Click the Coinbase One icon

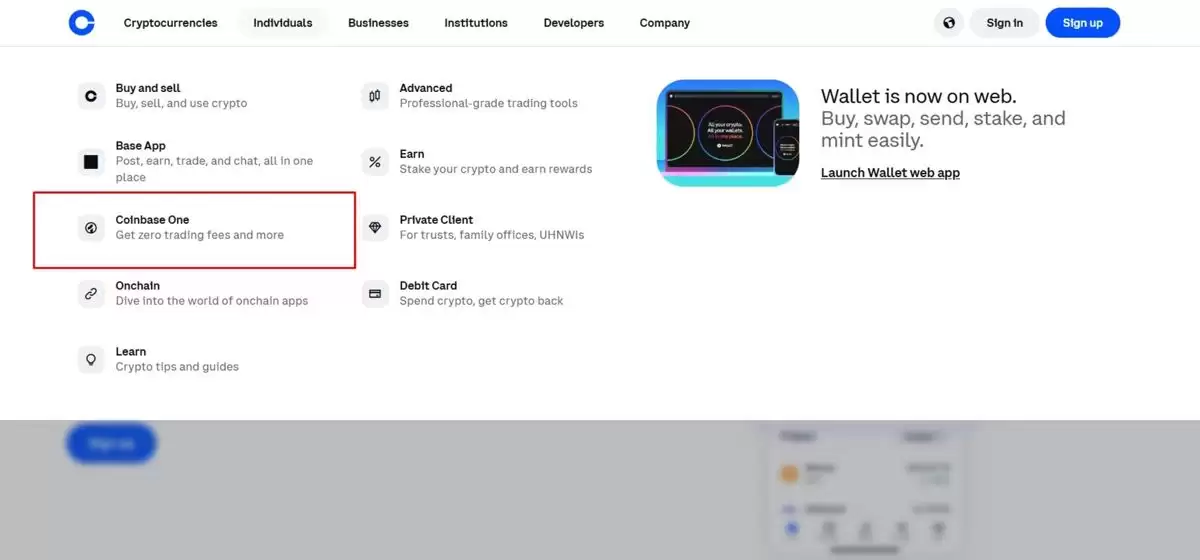pyautogui.click(x=91, y=228)
